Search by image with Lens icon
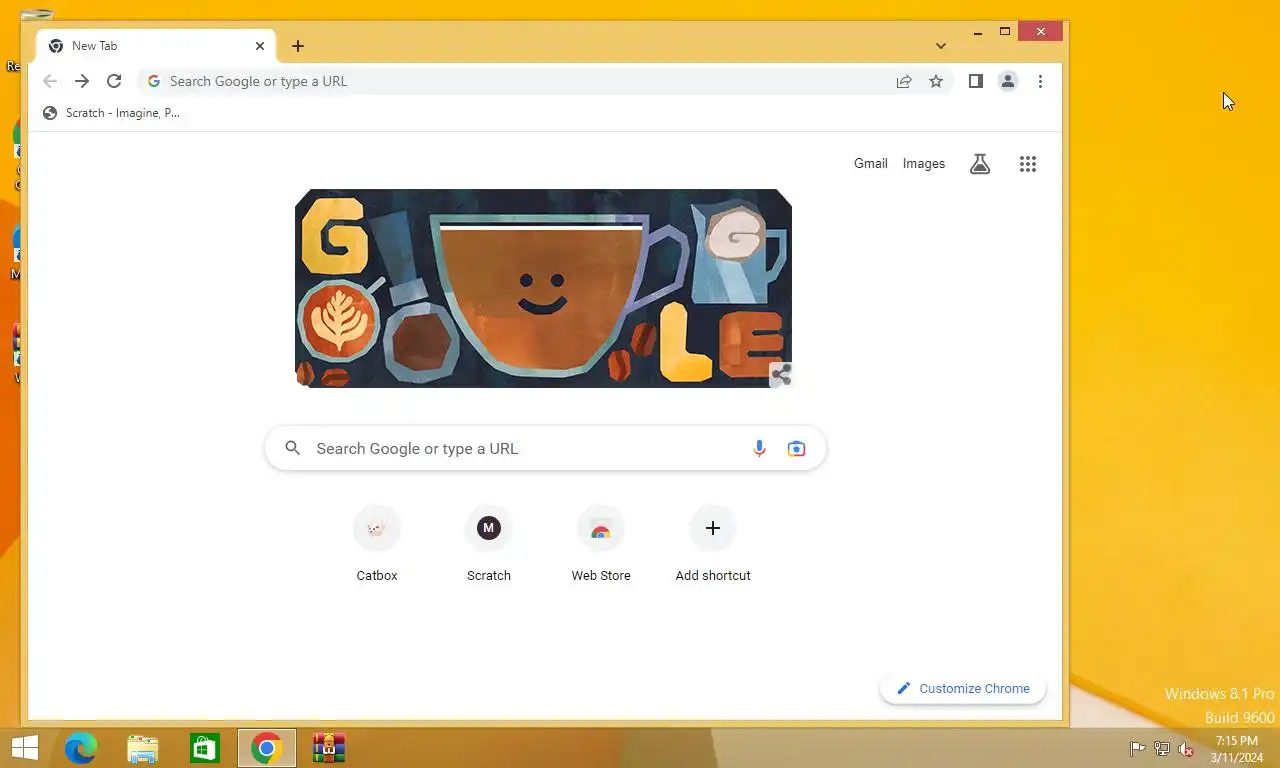Screen dimensions: 1280x768 796,449
